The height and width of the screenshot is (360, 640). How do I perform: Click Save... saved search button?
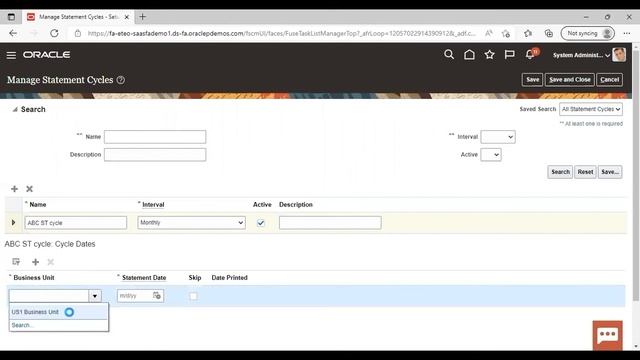click(610, 172)
